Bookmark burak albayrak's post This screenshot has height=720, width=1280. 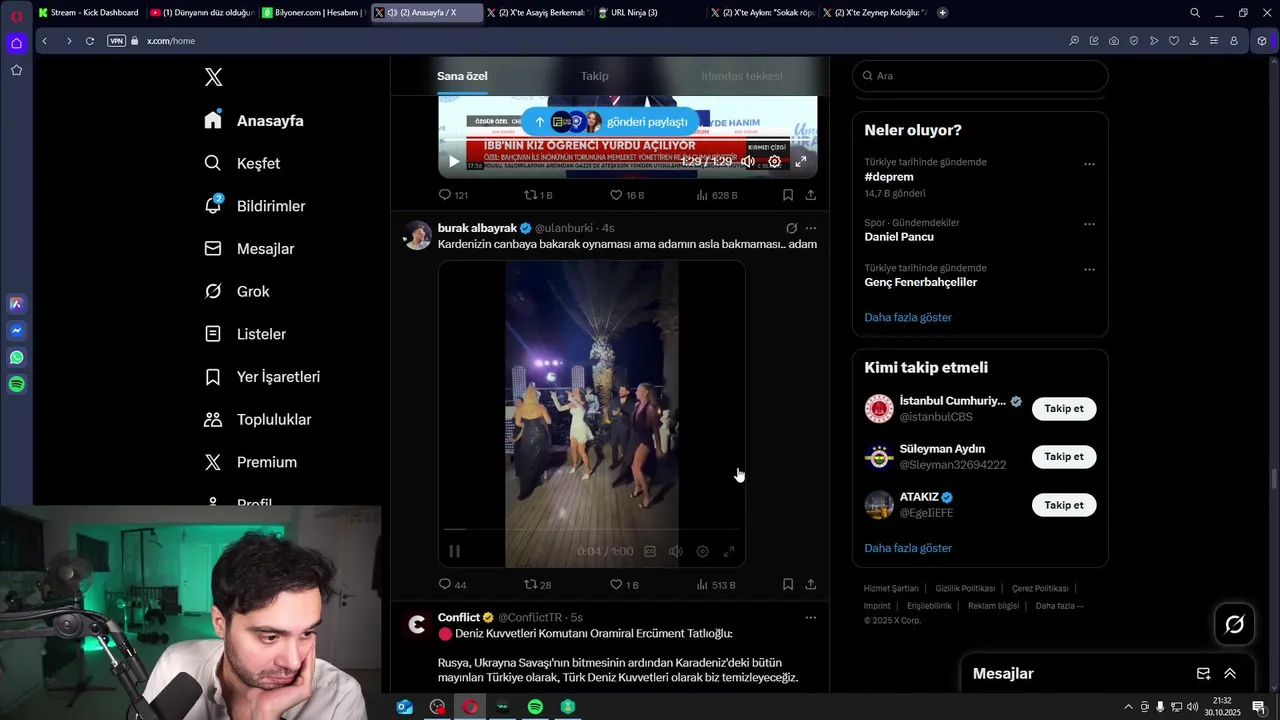(788, 584)
